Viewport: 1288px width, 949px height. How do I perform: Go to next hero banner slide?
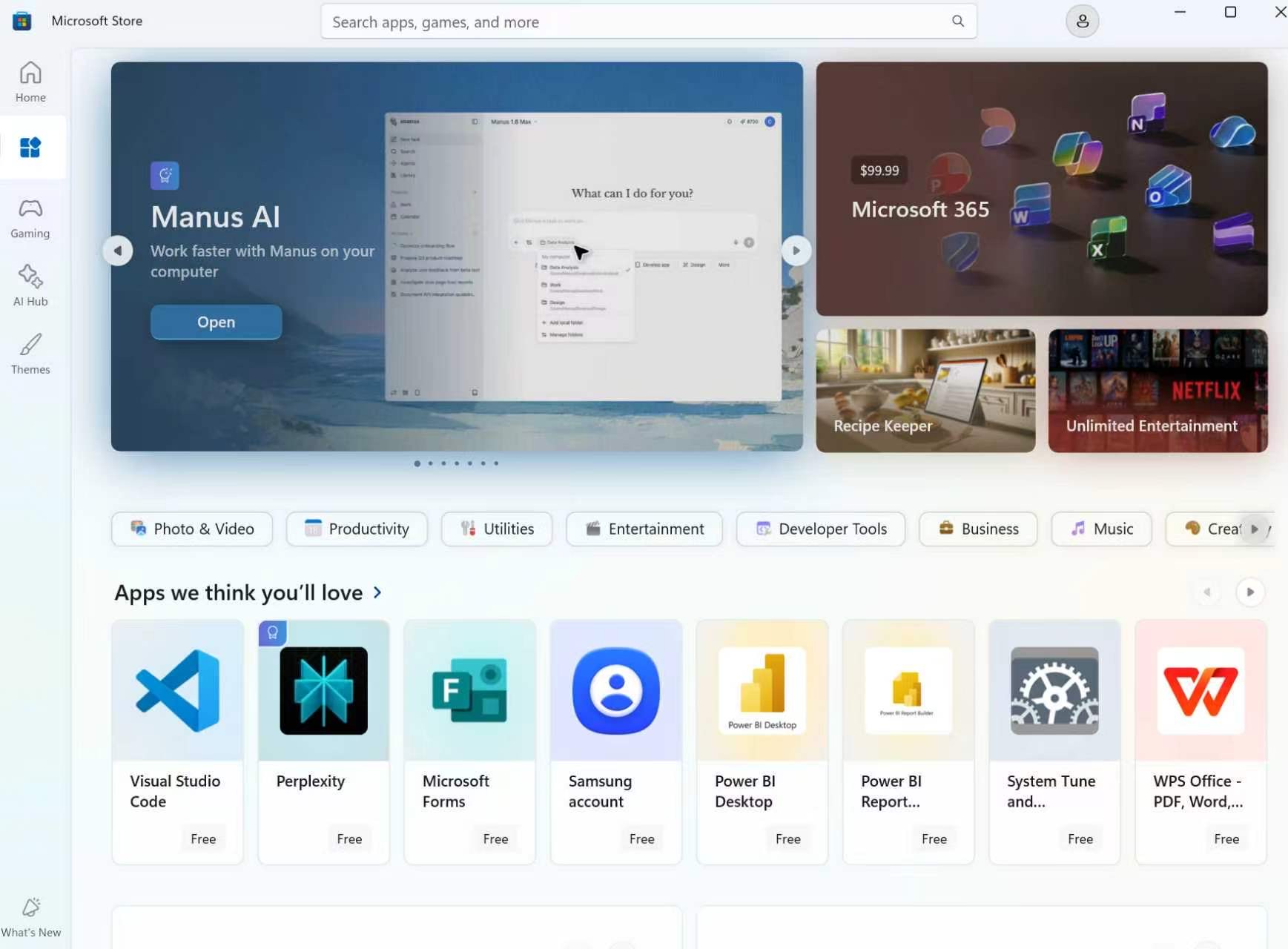pyautogui.click(x=796, y=251)
